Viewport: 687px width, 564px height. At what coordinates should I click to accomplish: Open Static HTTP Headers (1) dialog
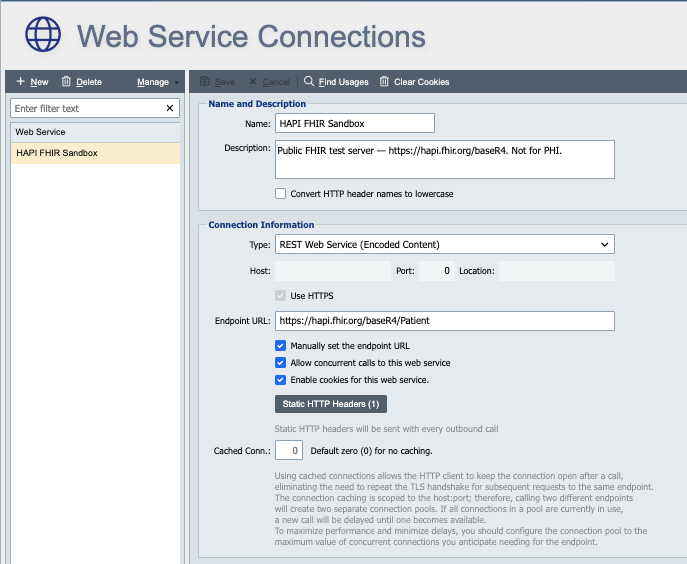point(331,404)
